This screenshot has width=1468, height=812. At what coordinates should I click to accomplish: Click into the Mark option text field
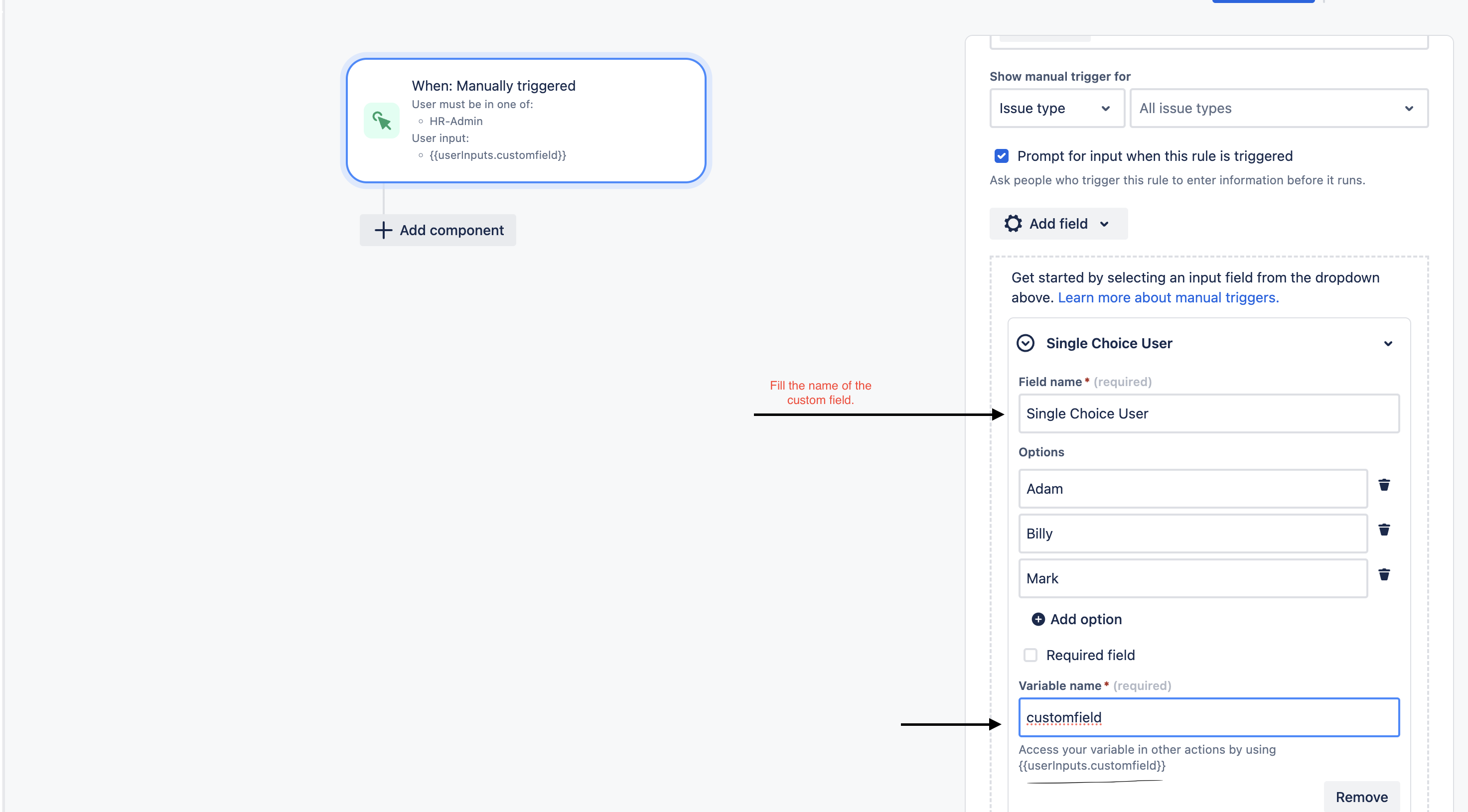pos(1192,578)
